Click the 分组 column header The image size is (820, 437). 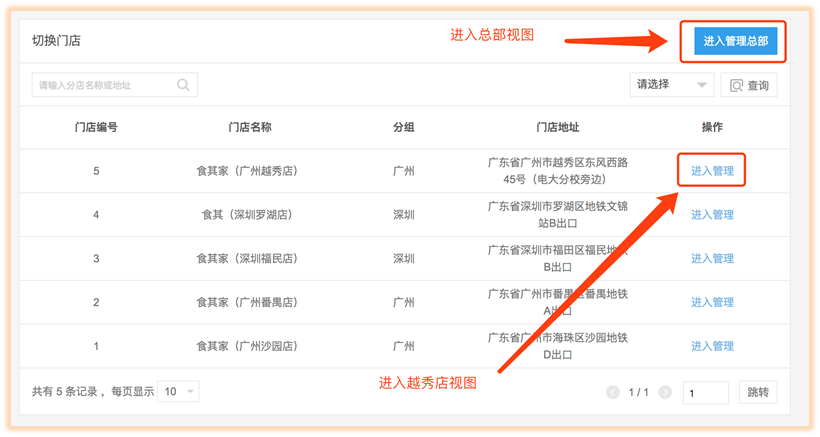[x=404, y=128]
